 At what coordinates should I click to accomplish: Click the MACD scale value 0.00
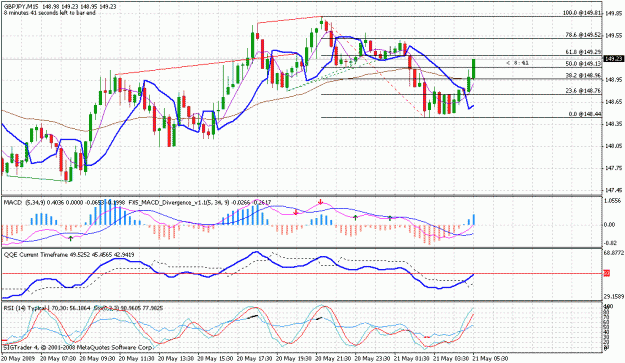tap(609, 225)
